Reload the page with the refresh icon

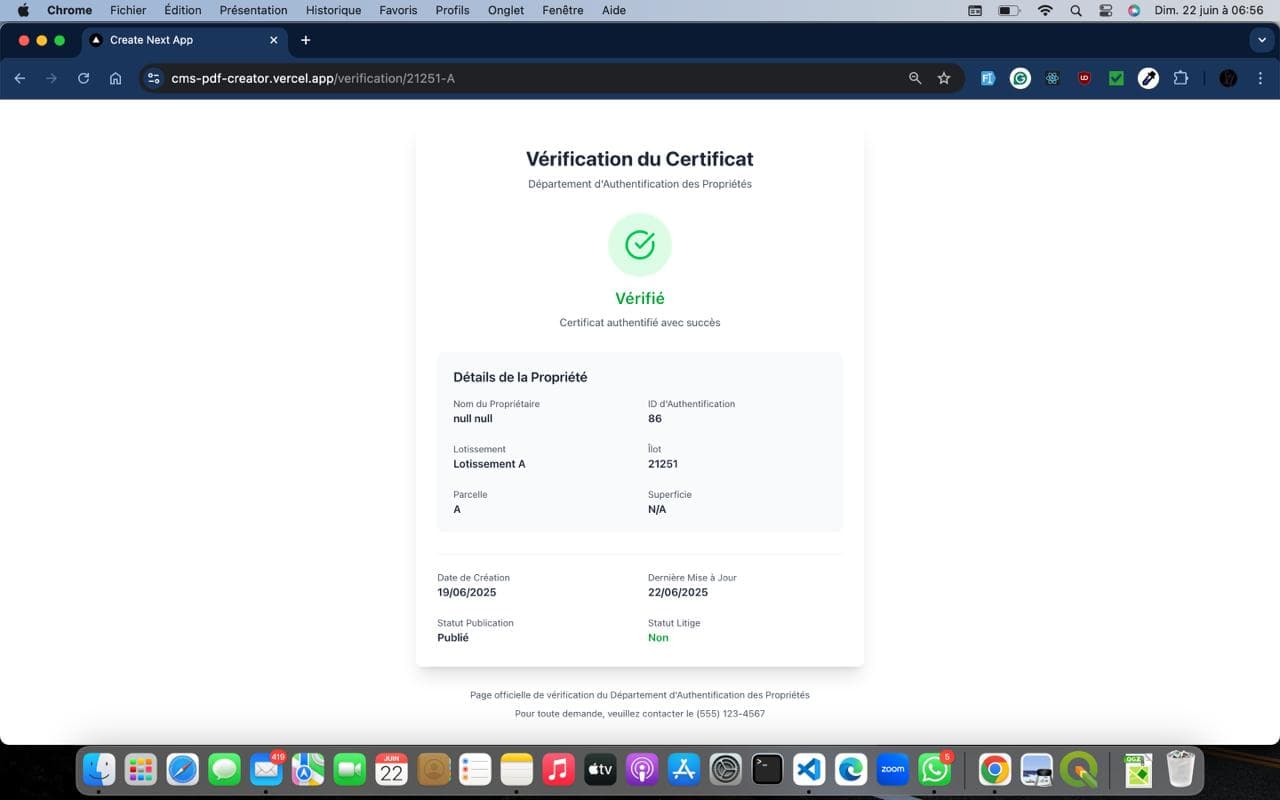click(x=83, y=78)
